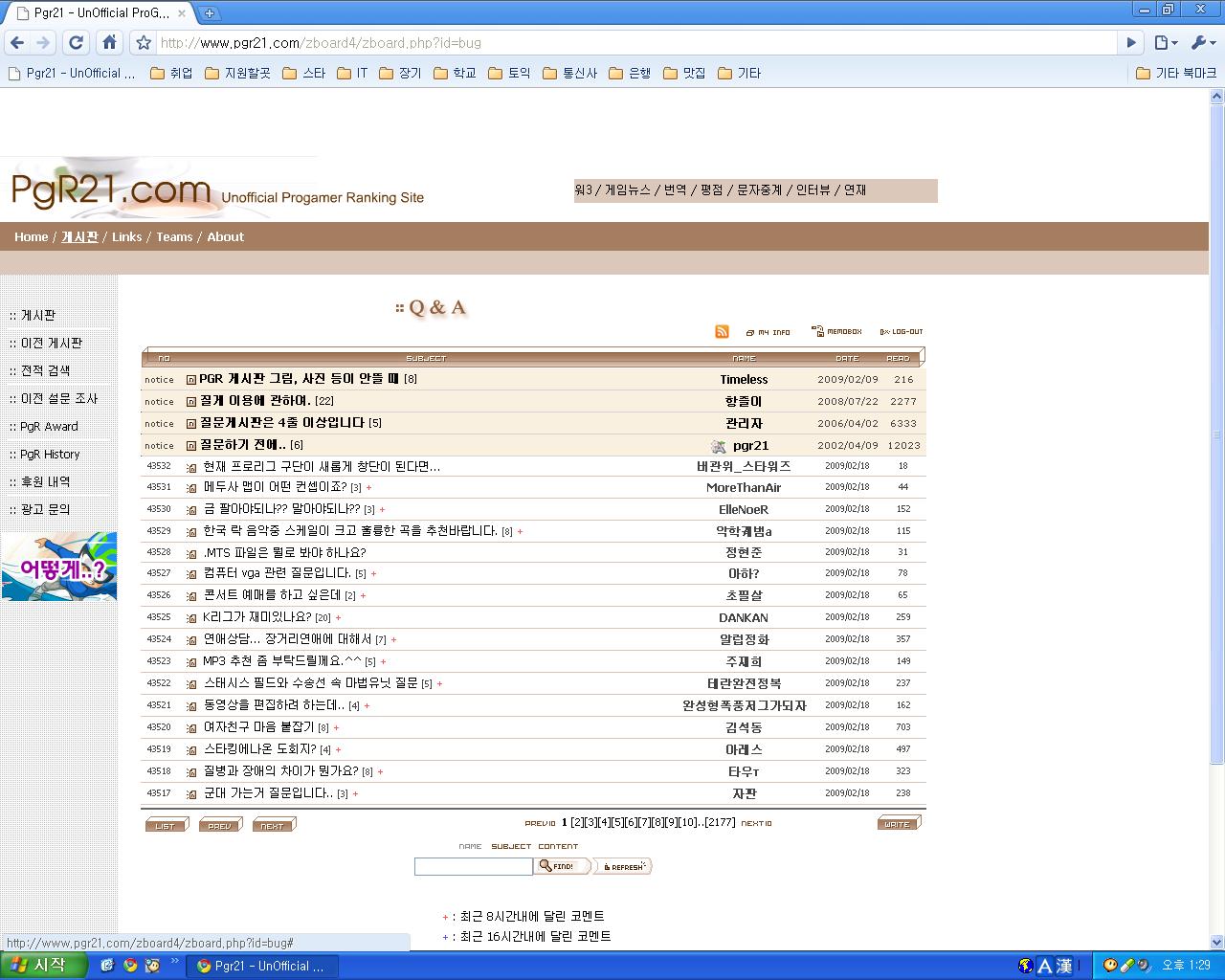Click the PREV button below the table

[x=220, y=824]
